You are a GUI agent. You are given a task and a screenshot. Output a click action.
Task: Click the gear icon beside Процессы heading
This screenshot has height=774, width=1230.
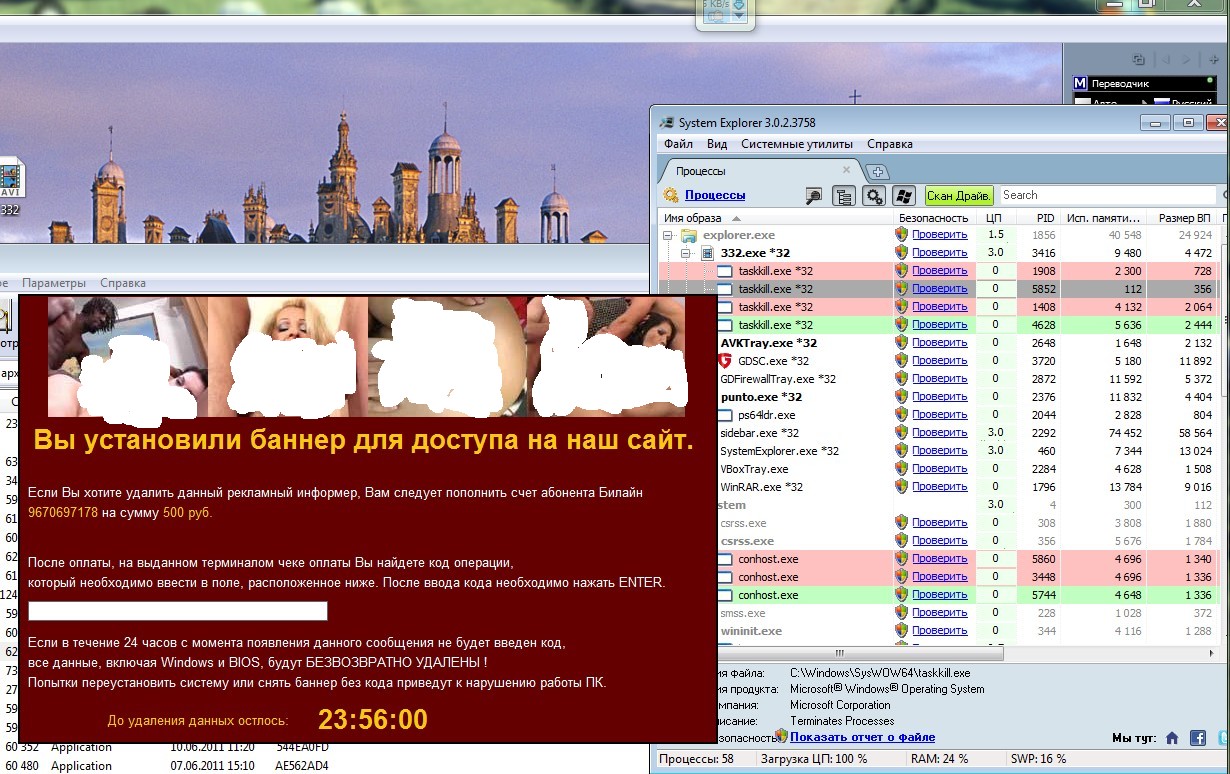tap(670, 195)
